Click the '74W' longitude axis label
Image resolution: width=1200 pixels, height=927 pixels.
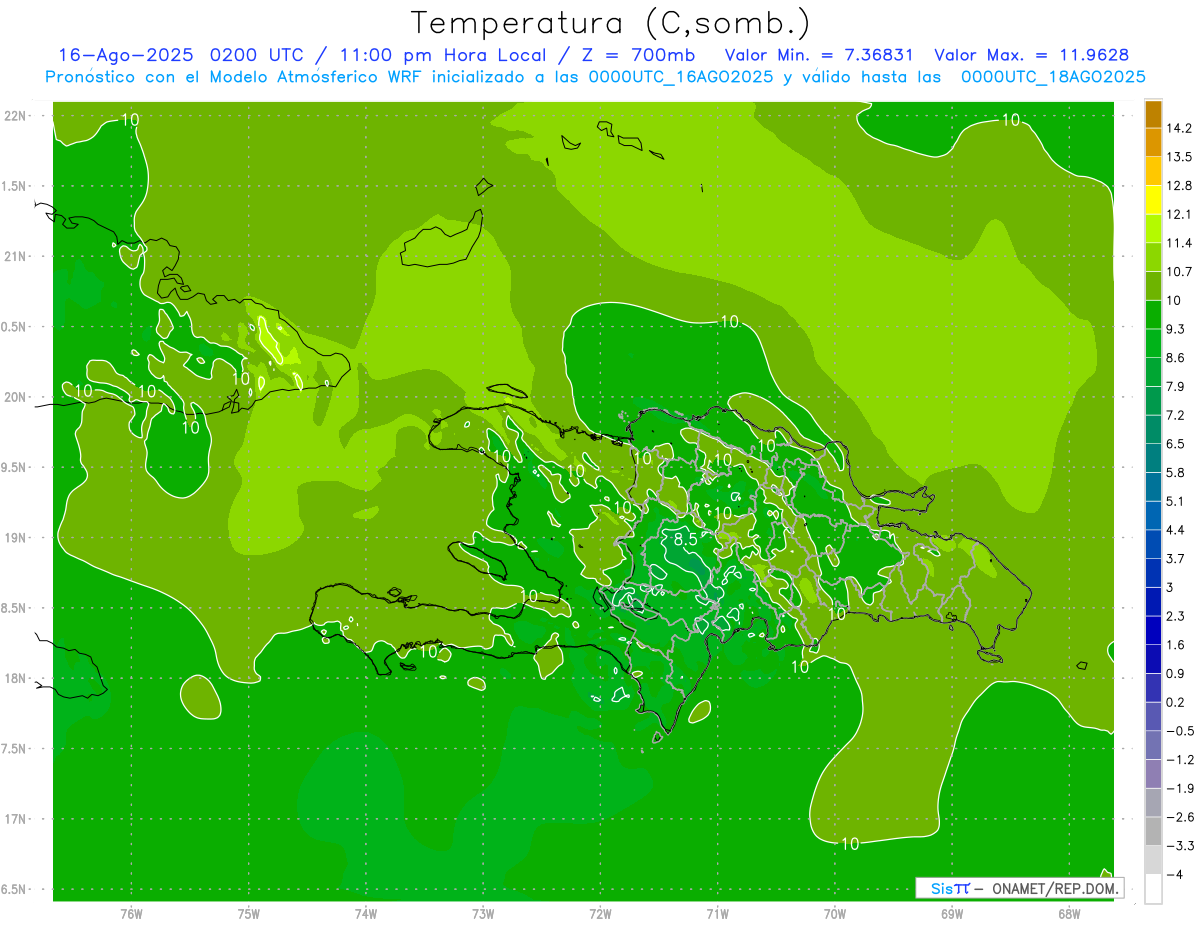point(366,914)
